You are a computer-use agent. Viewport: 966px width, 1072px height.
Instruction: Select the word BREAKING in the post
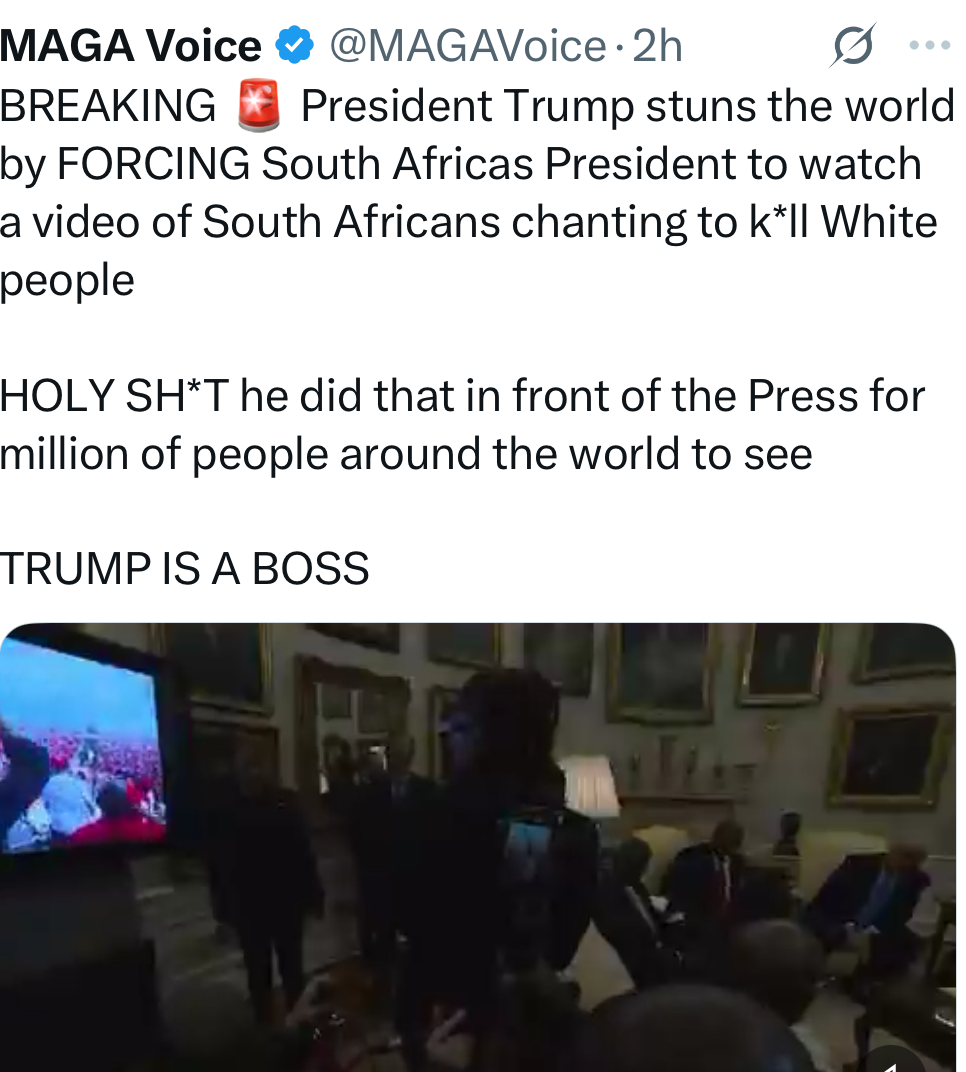pyautogui.click(x=108, y=106)
